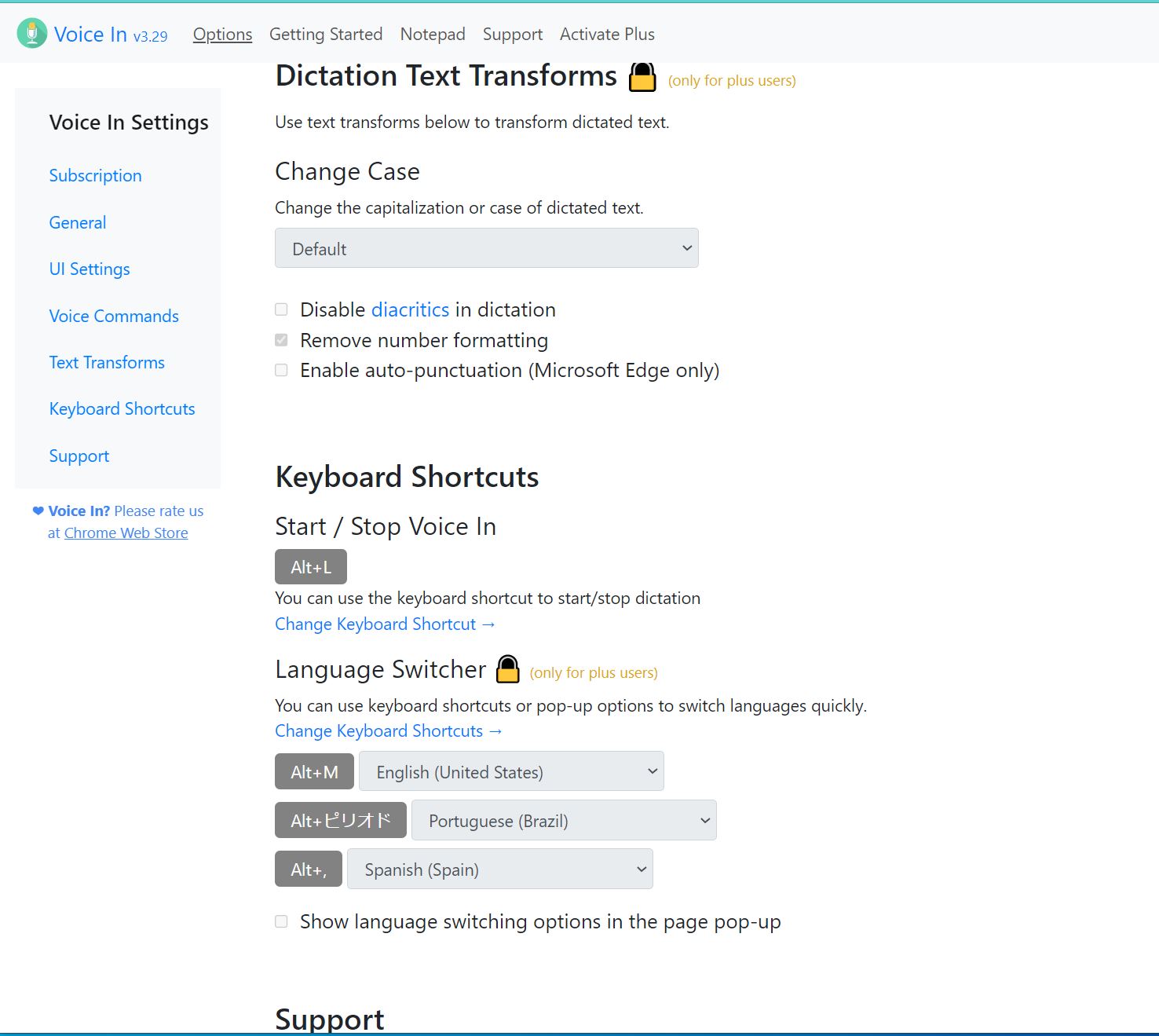
Task: Click the Voice In microphone logo icon
Action: click(31, 34)
